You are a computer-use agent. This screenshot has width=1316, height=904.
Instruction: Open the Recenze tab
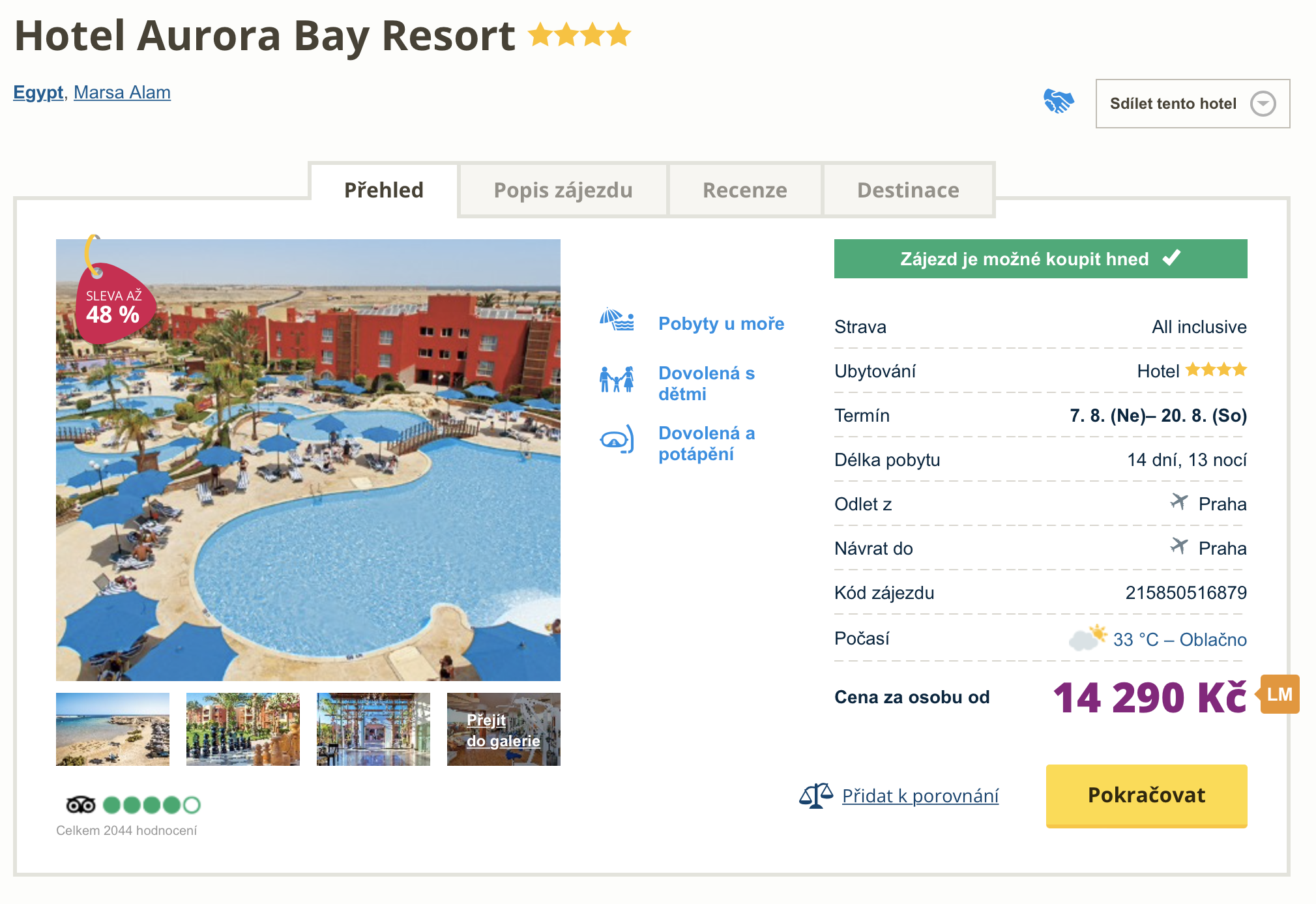point(744,190)
